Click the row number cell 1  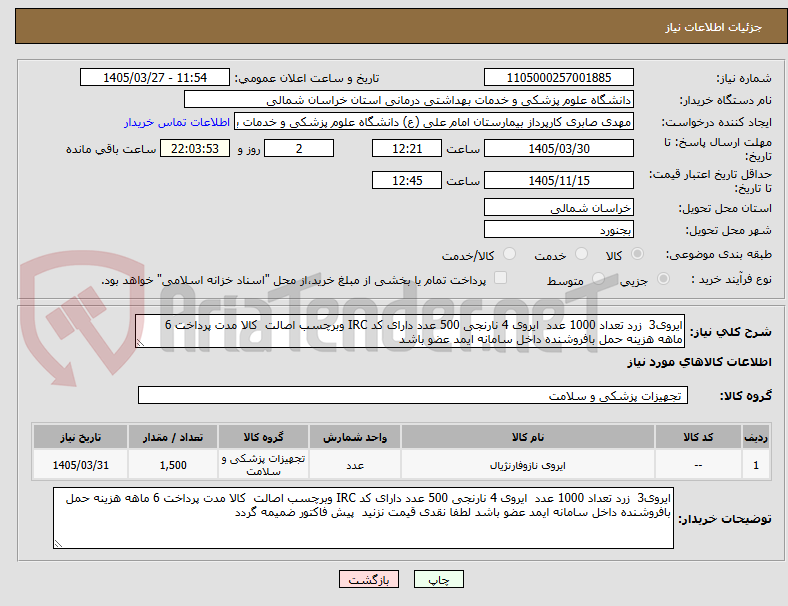coord(755,465)
